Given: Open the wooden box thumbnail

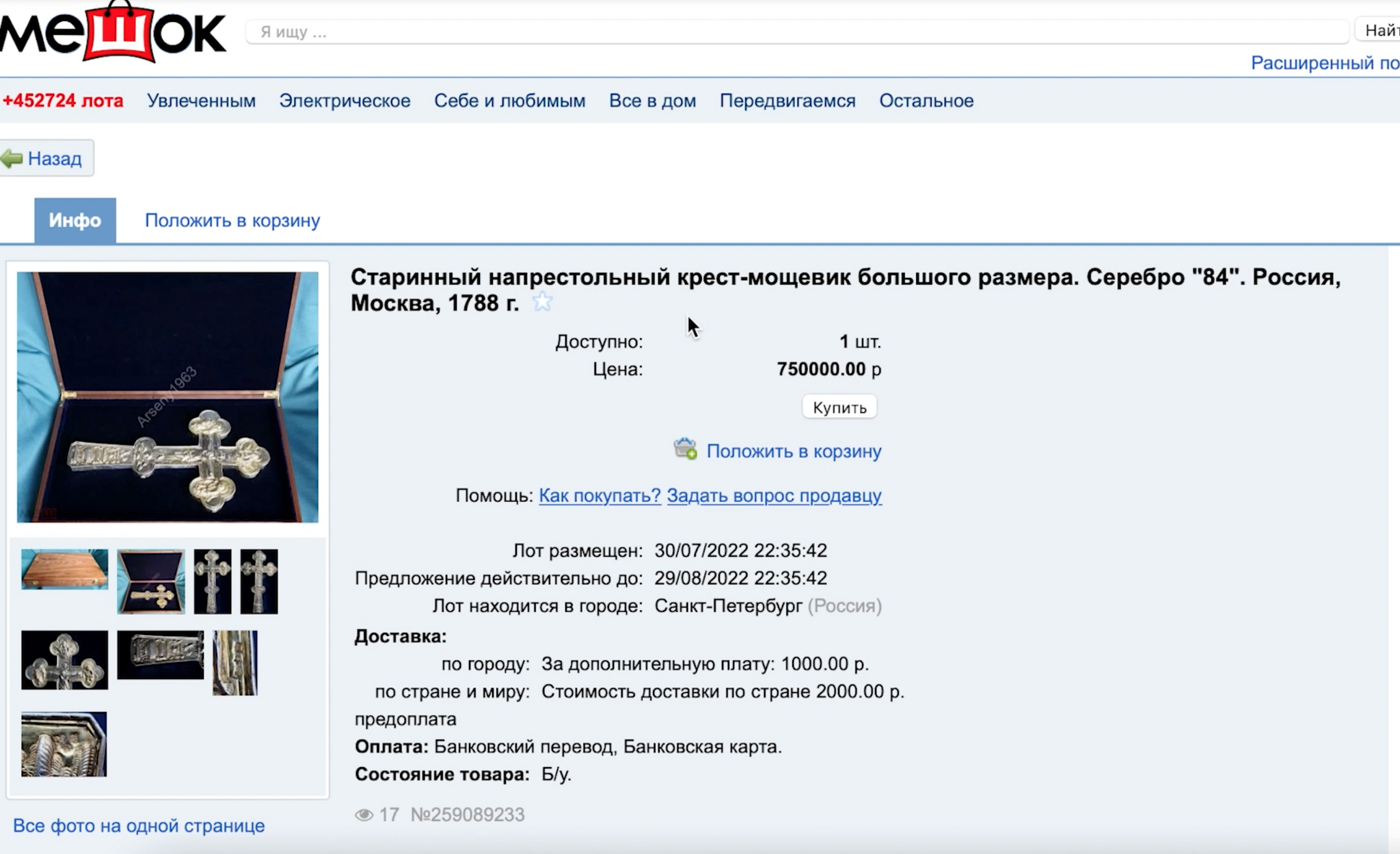Looking at the screenshot, I should [64, 568].
